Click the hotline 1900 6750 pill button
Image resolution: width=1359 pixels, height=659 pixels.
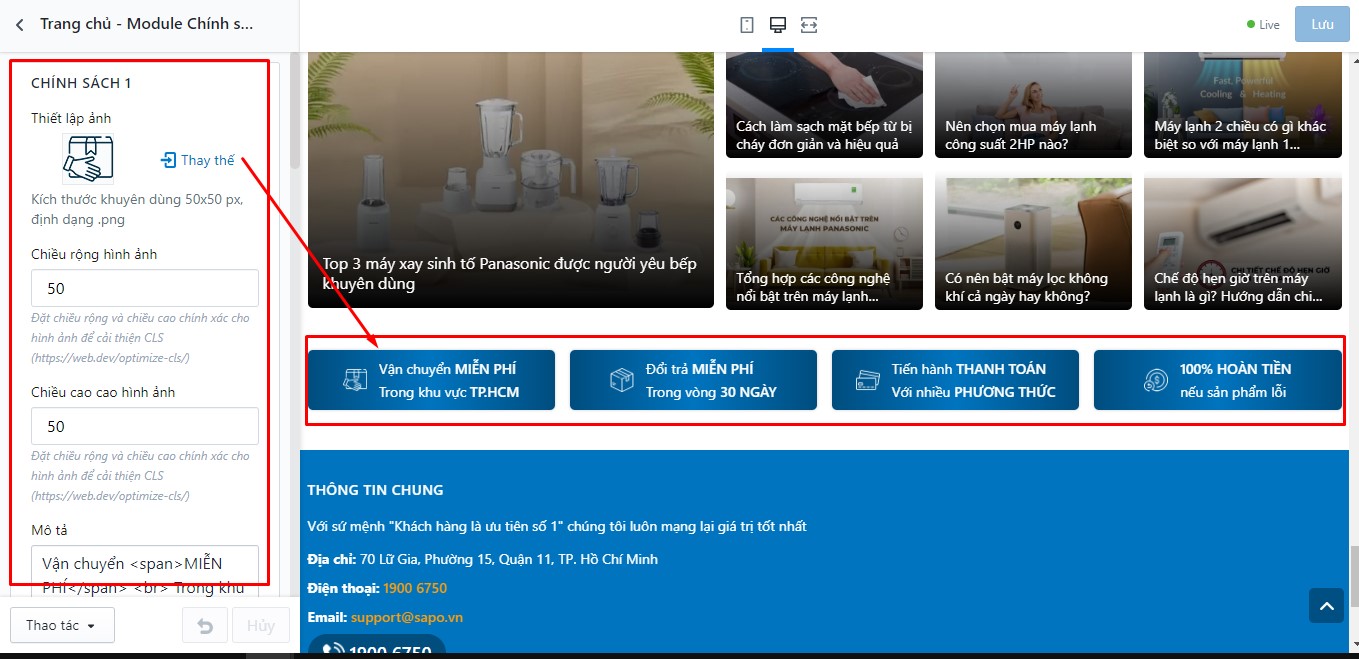point(377,646)
